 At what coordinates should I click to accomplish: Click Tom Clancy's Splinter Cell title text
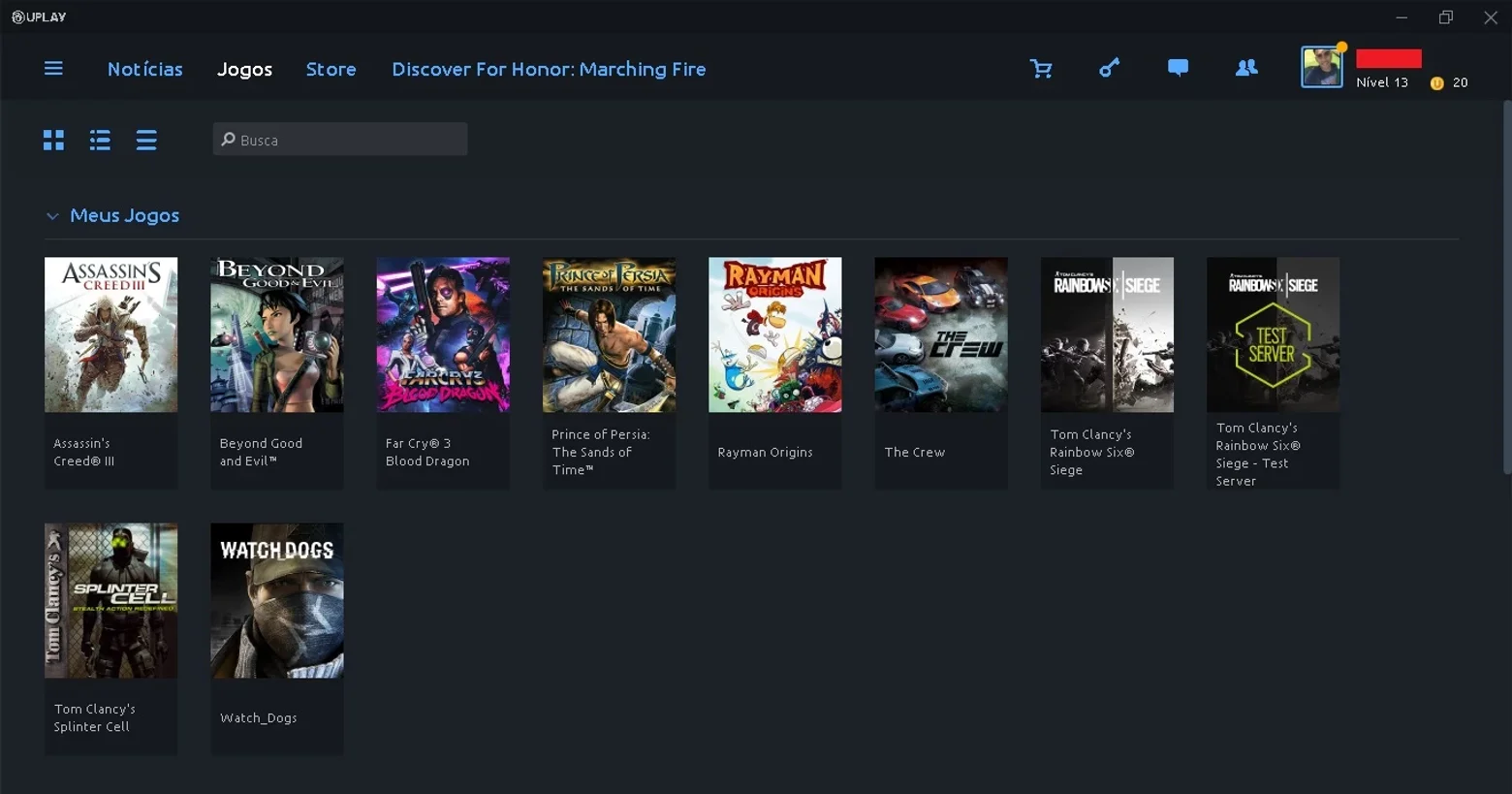pyautogui.click(x=95, y=718)
